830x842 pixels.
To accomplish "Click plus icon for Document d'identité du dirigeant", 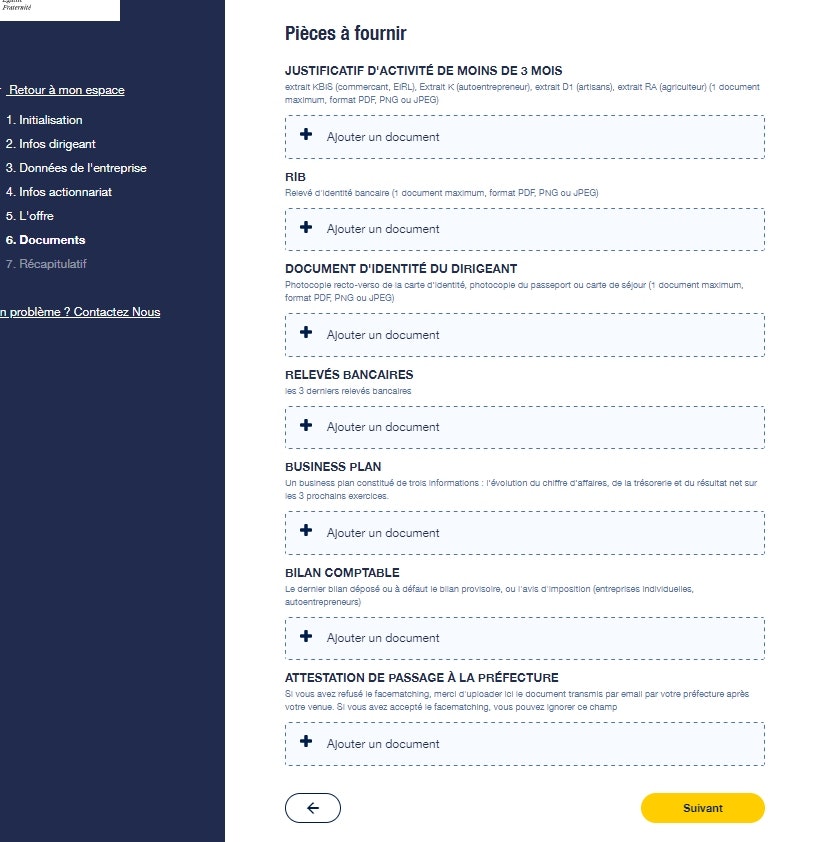I will coord(306,334).
